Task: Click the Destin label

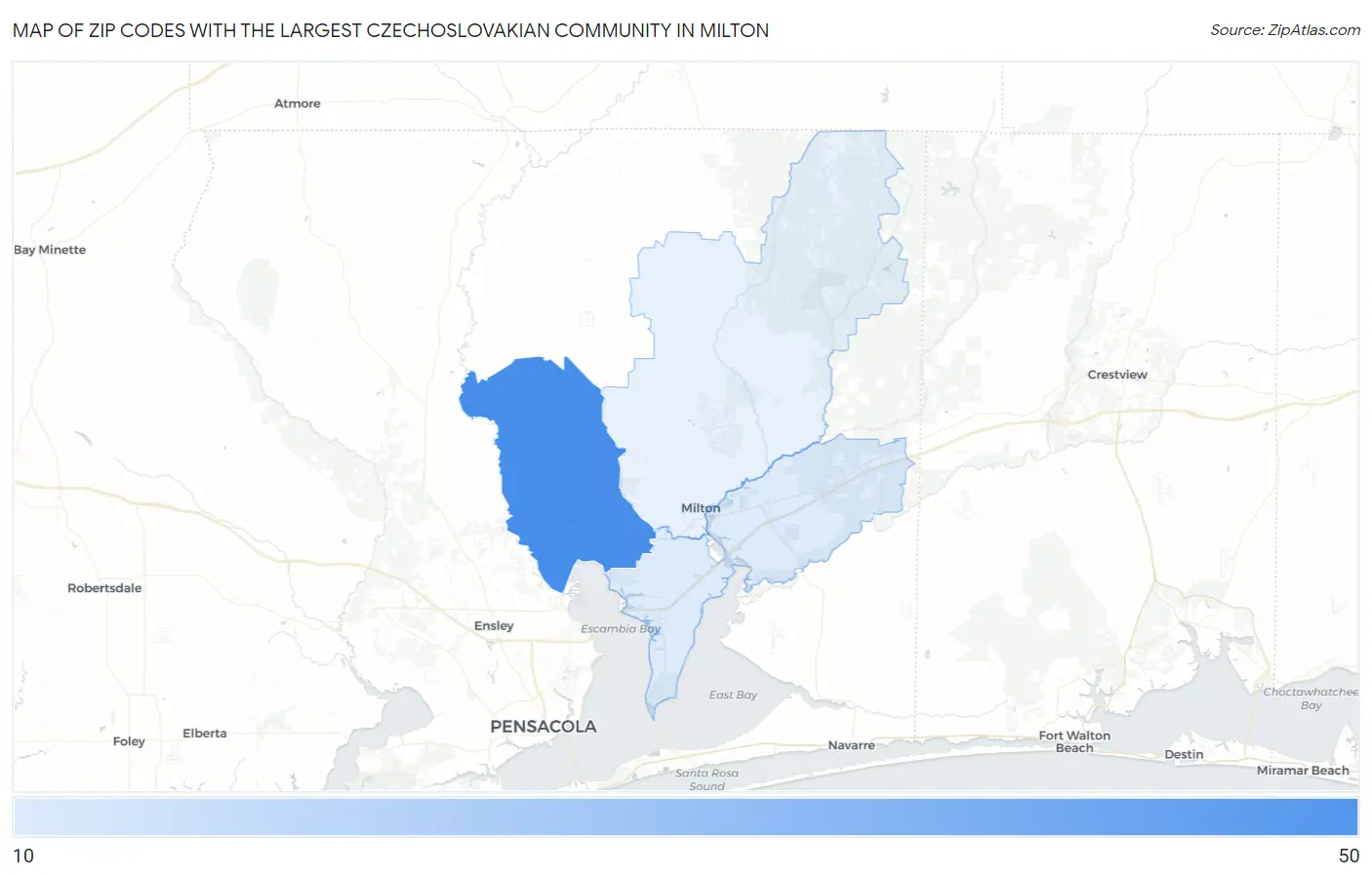Action: point(1184,755)
